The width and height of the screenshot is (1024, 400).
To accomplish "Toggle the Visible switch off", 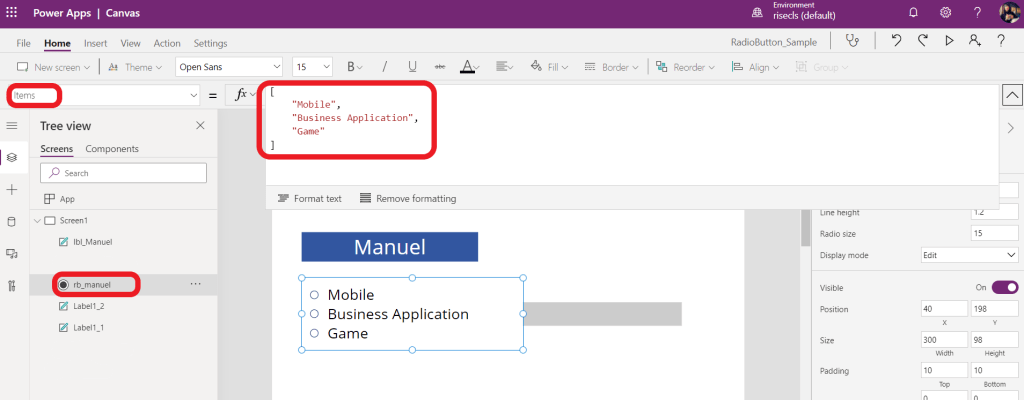I will click(1004, 287).
